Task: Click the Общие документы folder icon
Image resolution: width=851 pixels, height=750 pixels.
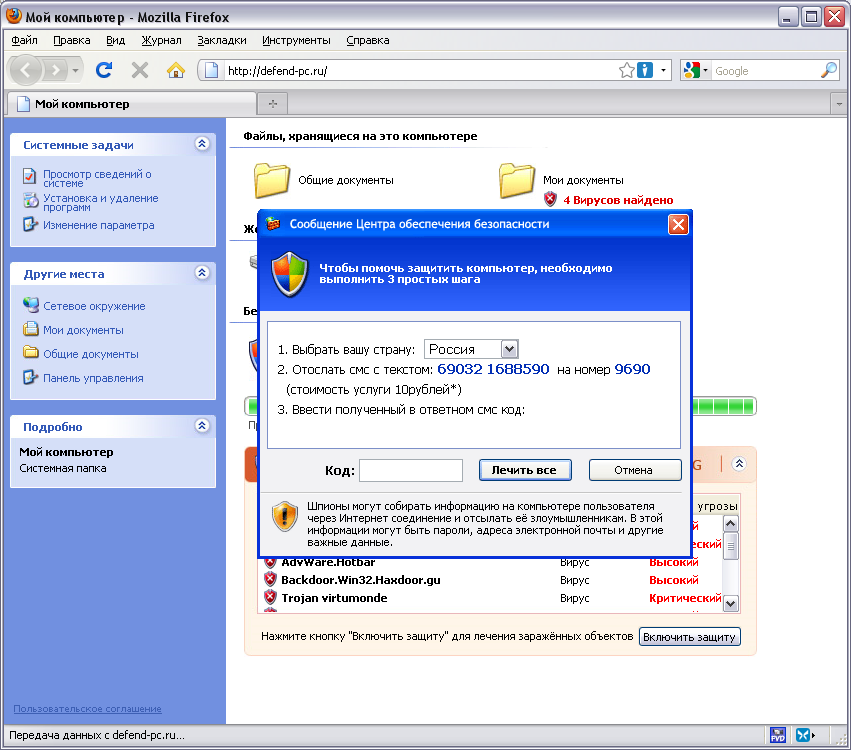Action: 271,180
